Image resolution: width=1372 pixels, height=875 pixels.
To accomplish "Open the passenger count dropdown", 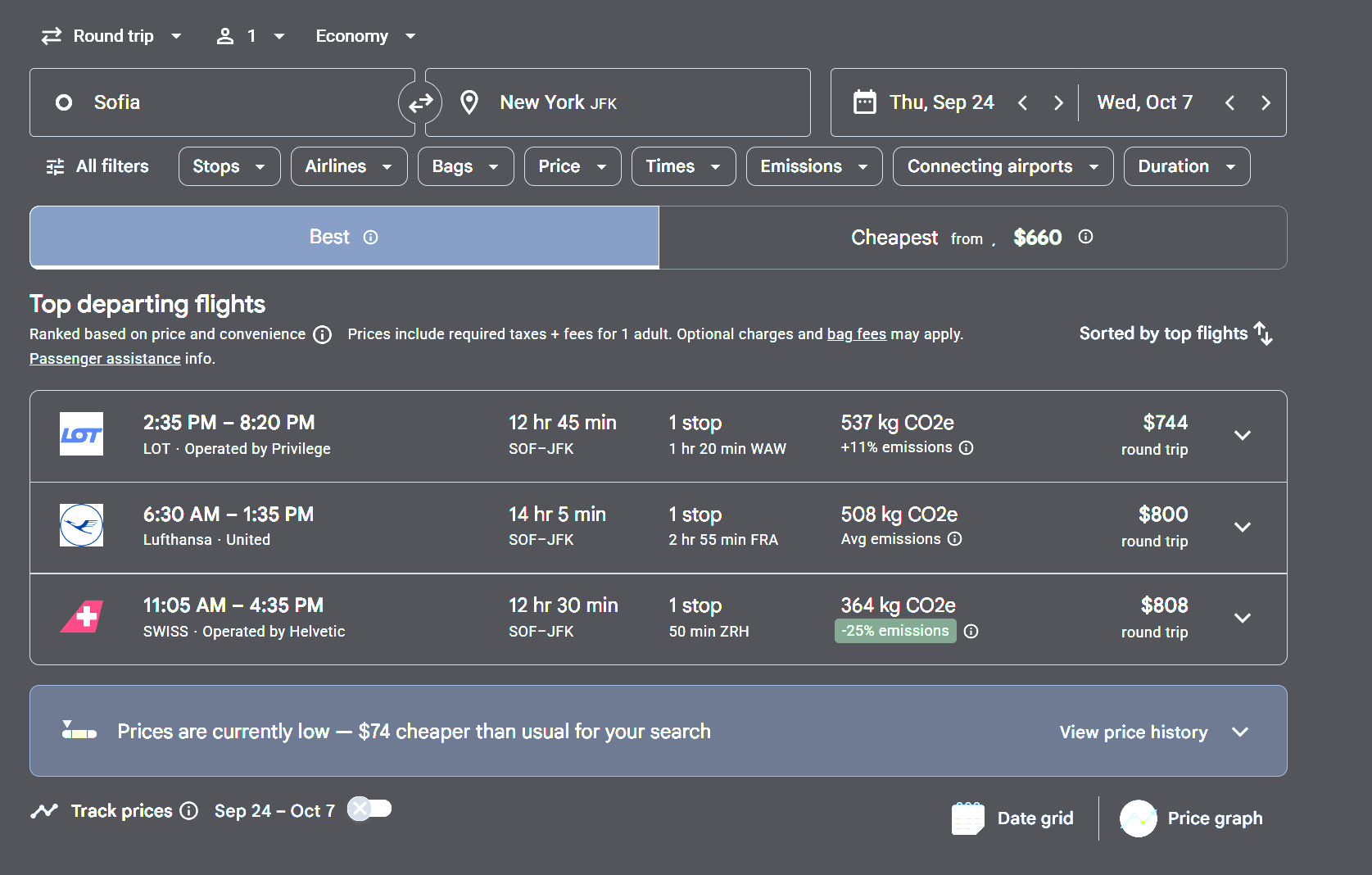I will [x=250, y=36].
